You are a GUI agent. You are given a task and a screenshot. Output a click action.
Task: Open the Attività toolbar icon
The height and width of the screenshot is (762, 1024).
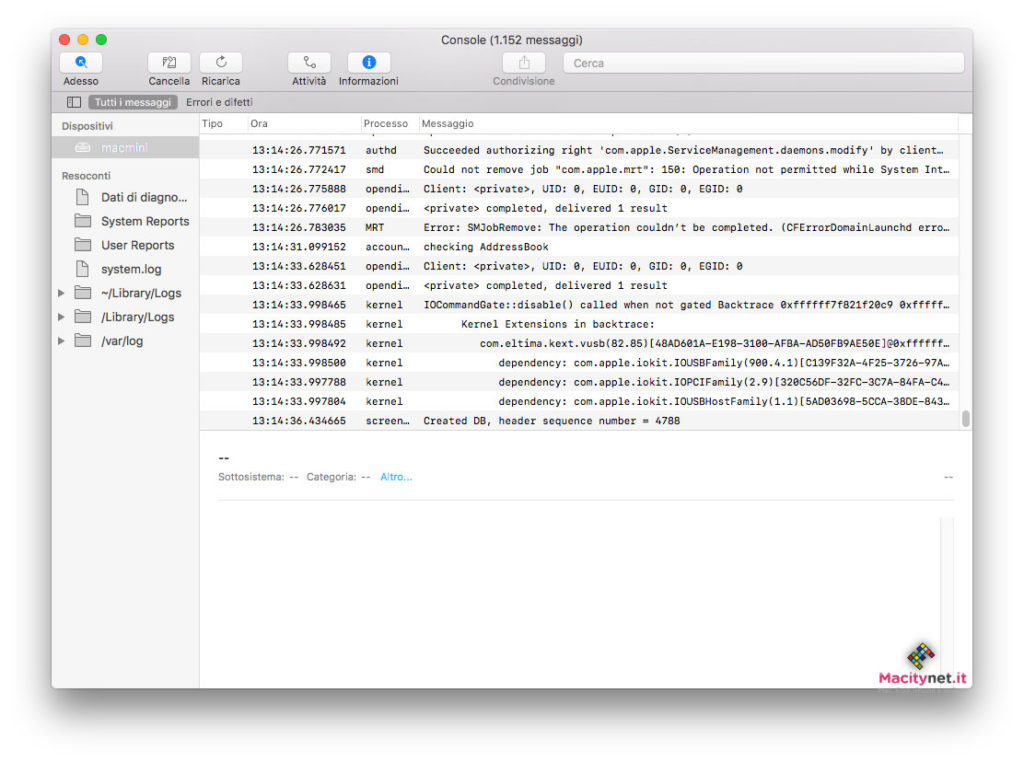point(309,62)
